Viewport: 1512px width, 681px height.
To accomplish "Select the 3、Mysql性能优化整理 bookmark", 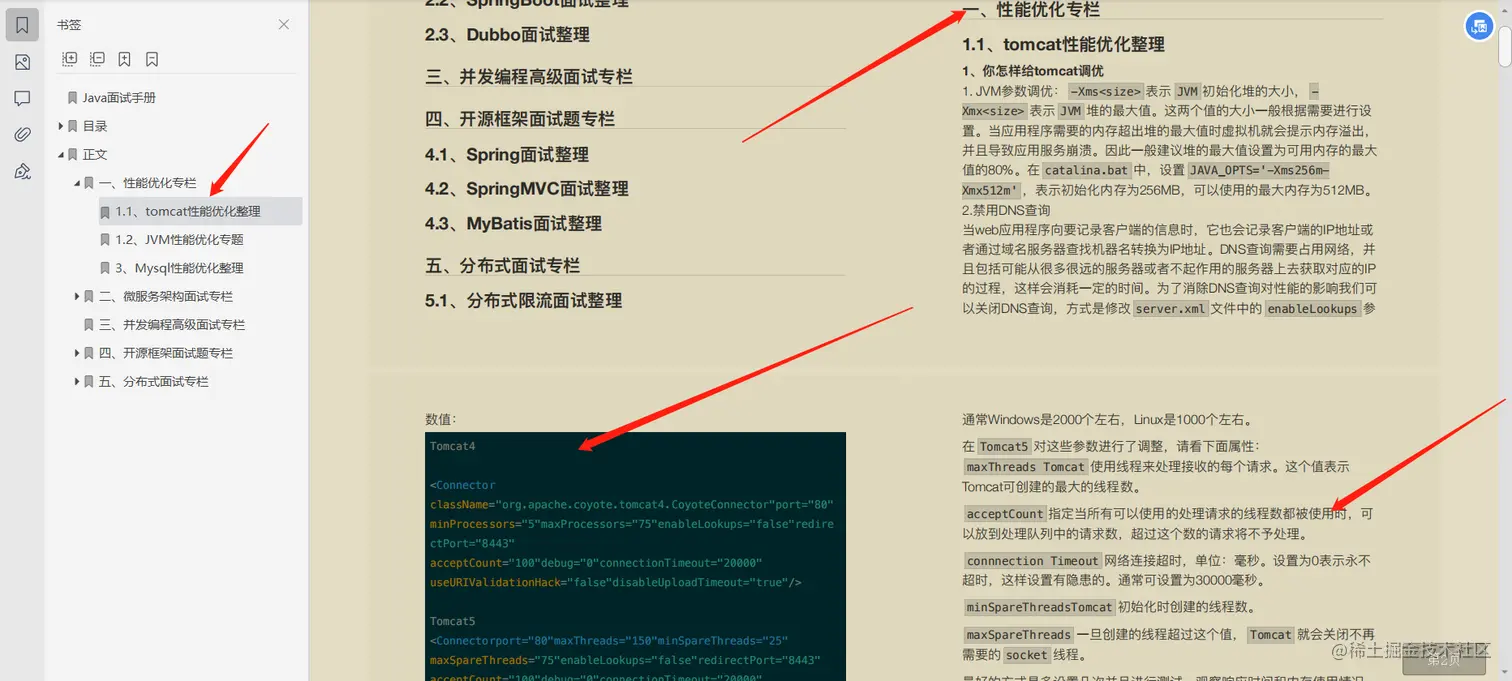I will (179, 268).
